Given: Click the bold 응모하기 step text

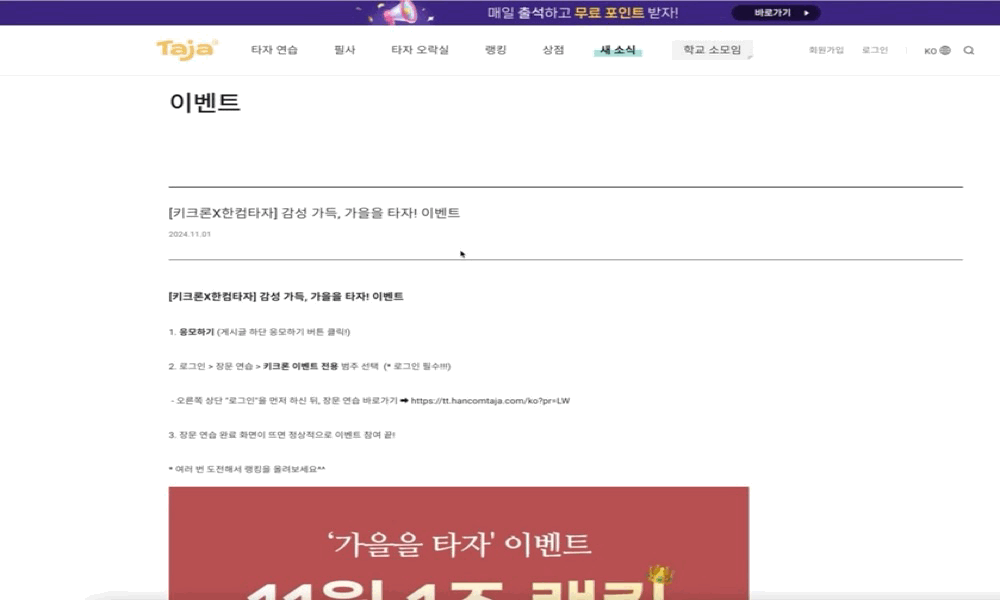Looking at the screenshot, I should click(x=196, y=332).
